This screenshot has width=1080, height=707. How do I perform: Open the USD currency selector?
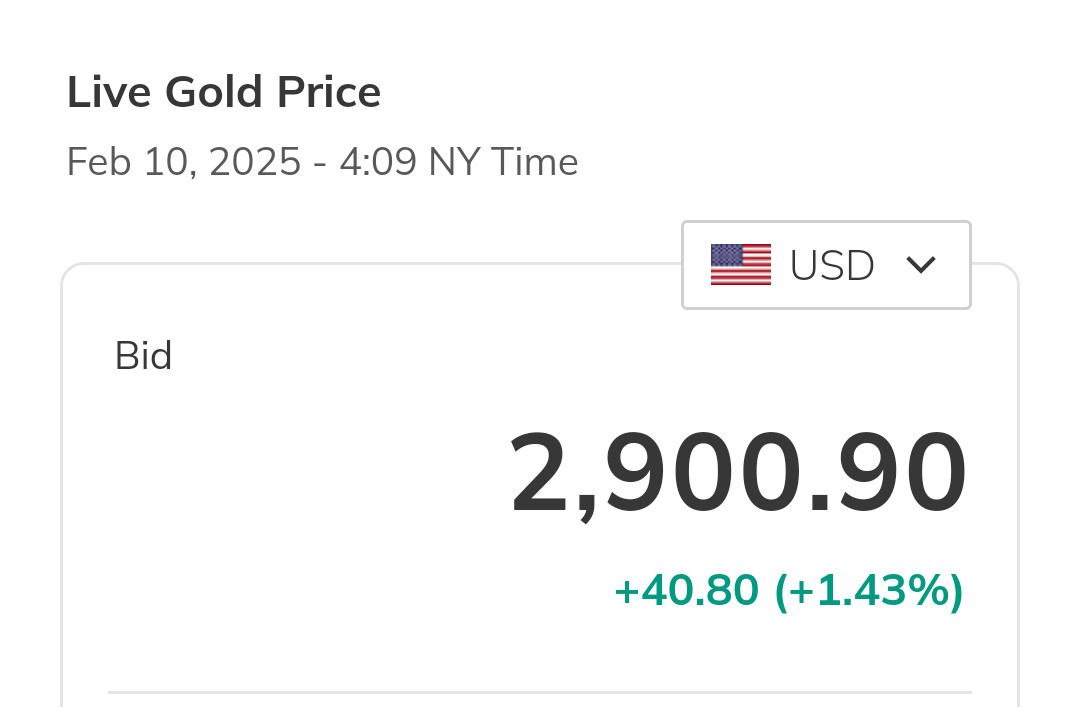point(826,265)
